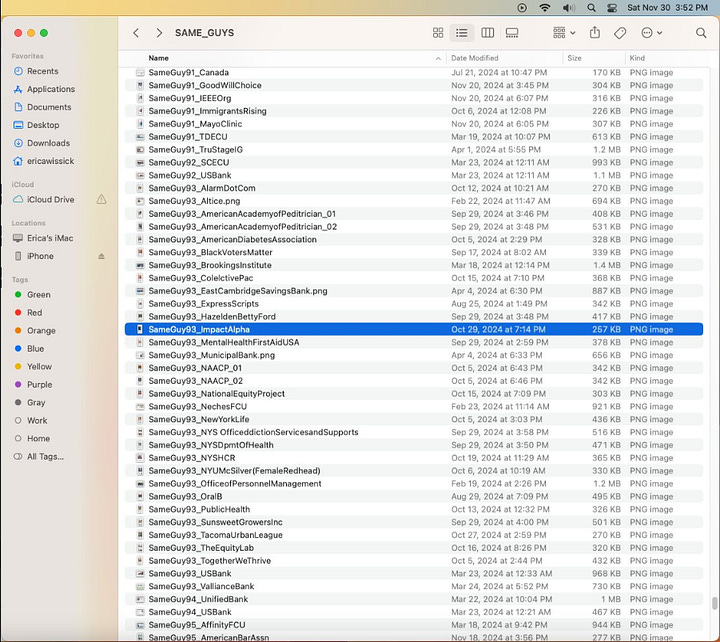Image resolution: width=720 pixels, height=642 pixels.
Task: Click the iCloud Drive warning icon
Action: tap(101, 199)
